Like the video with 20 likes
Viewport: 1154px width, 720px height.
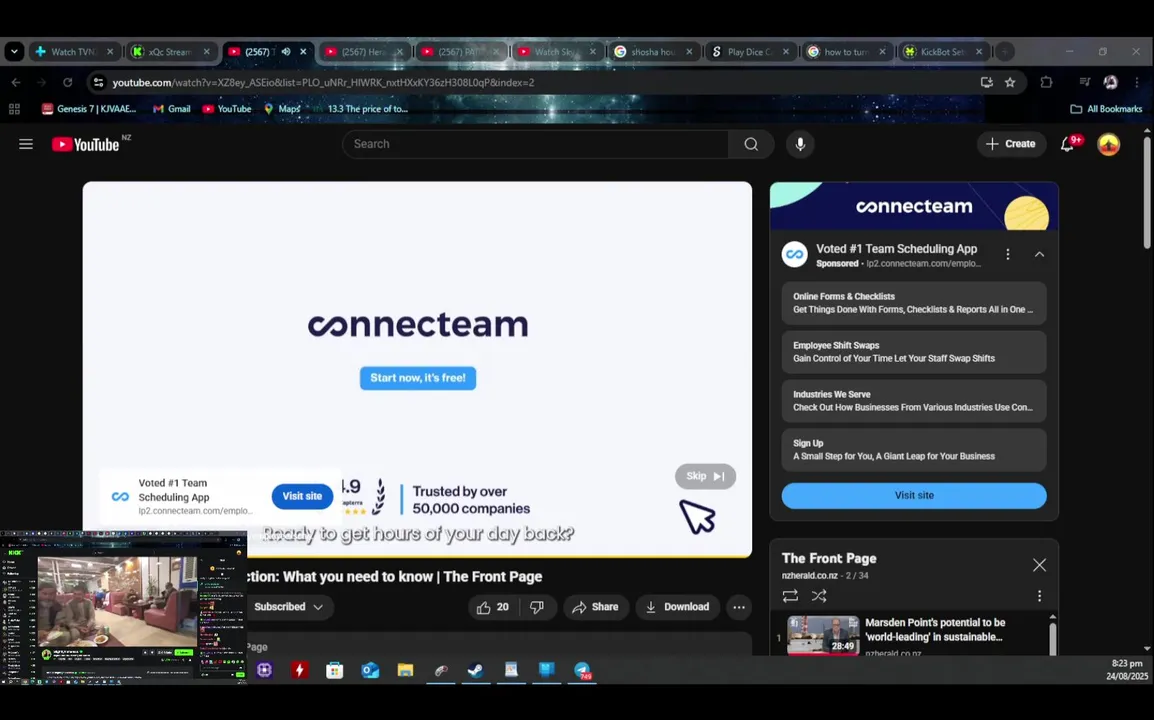492,607
